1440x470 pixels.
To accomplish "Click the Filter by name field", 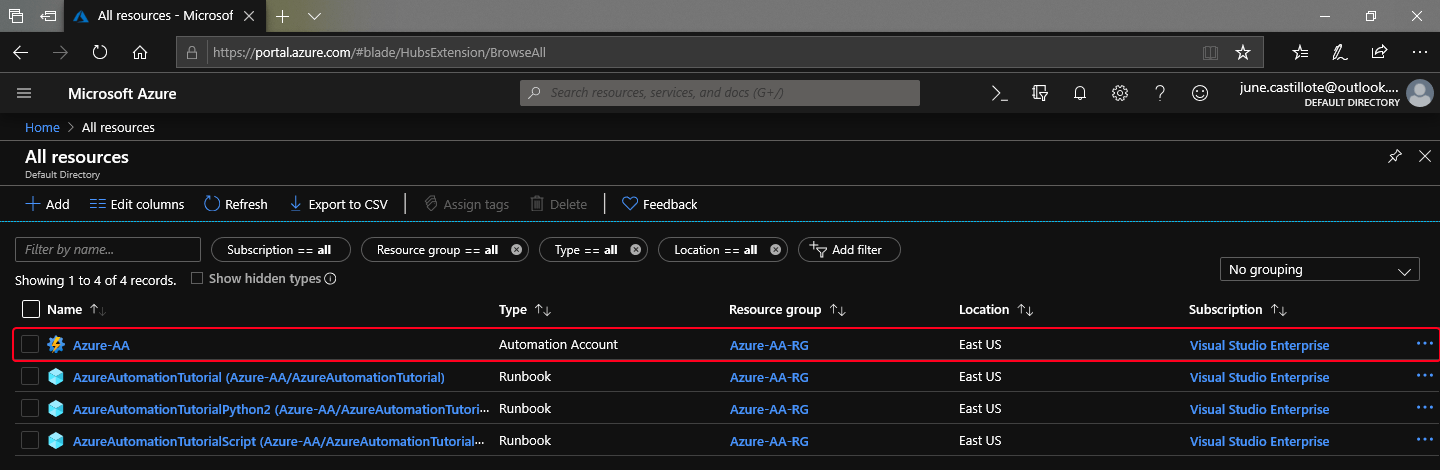I will (108, 250).
